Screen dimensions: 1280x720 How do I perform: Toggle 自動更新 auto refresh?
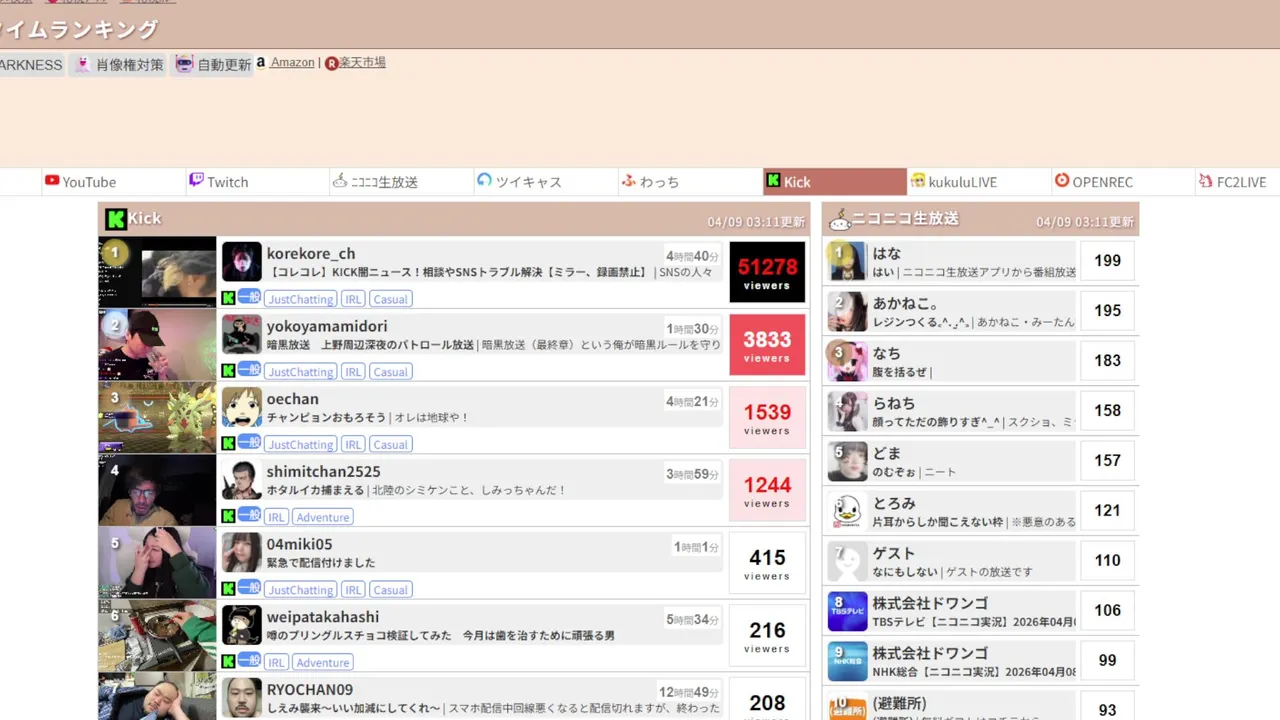(x=212, y=65)
